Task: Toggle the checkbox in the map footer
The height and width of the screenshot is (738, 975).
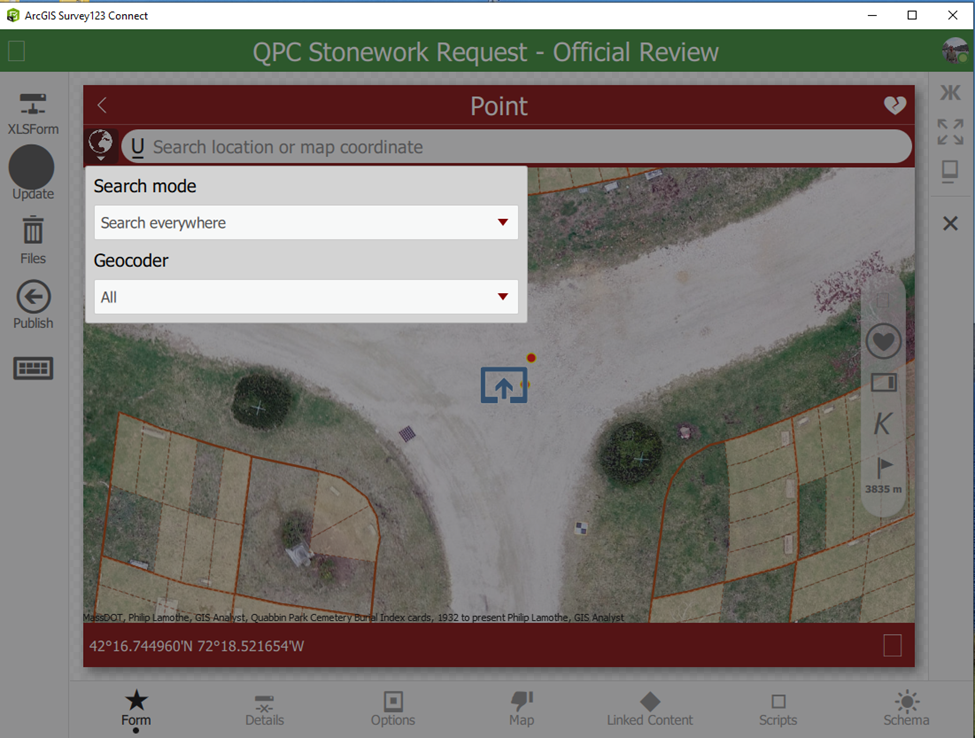Action: (x=890, y=646)
